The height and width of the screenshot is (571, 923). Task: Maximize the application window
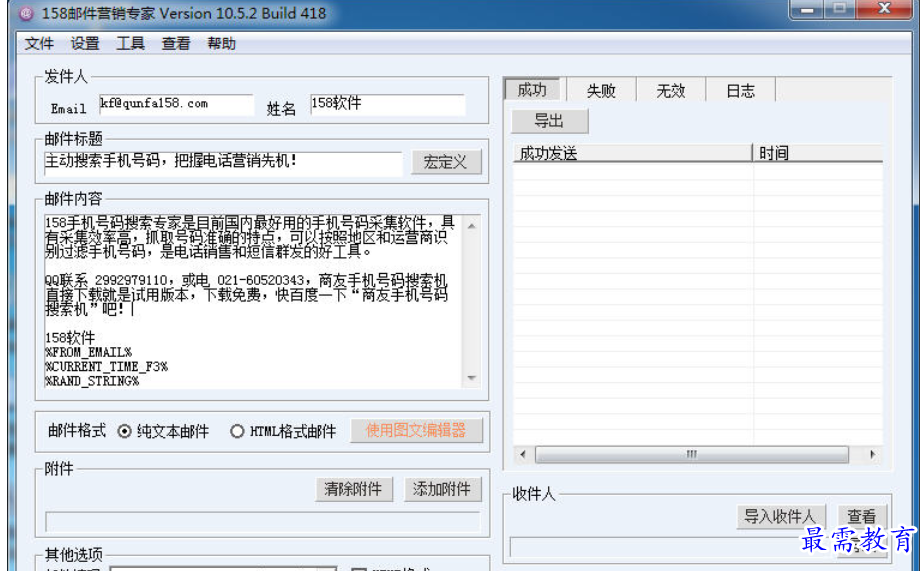point(840,9)
